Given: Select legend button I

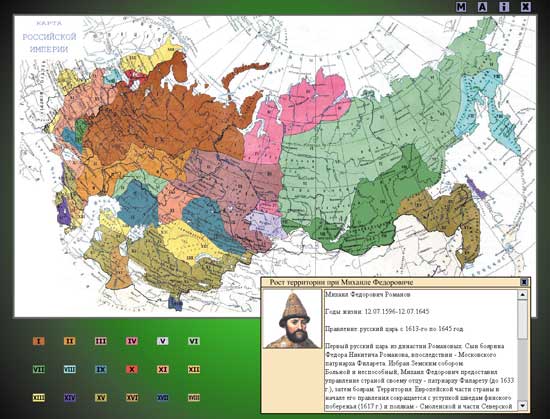Looking at the screenshot, I should pos(39,341).
